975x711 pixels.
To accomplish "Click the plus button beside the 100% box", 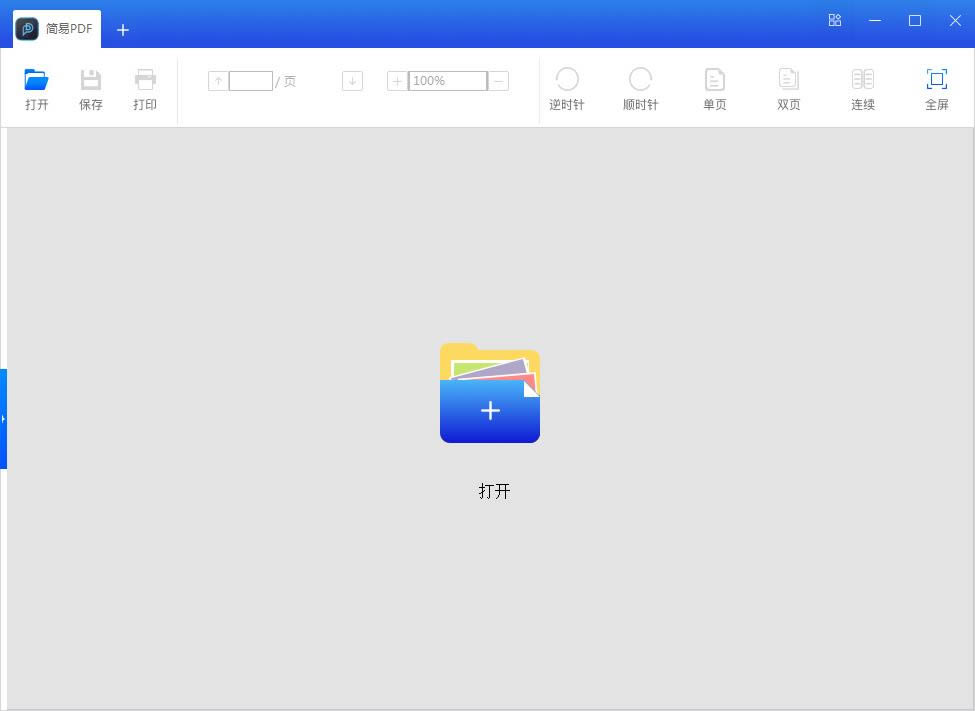I will coord(397,81).
